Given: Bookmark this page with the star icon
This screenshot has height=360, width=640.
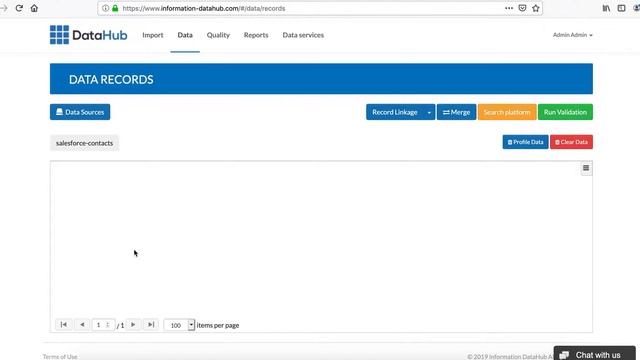Looking at the screenshot, I should point(536,8).
